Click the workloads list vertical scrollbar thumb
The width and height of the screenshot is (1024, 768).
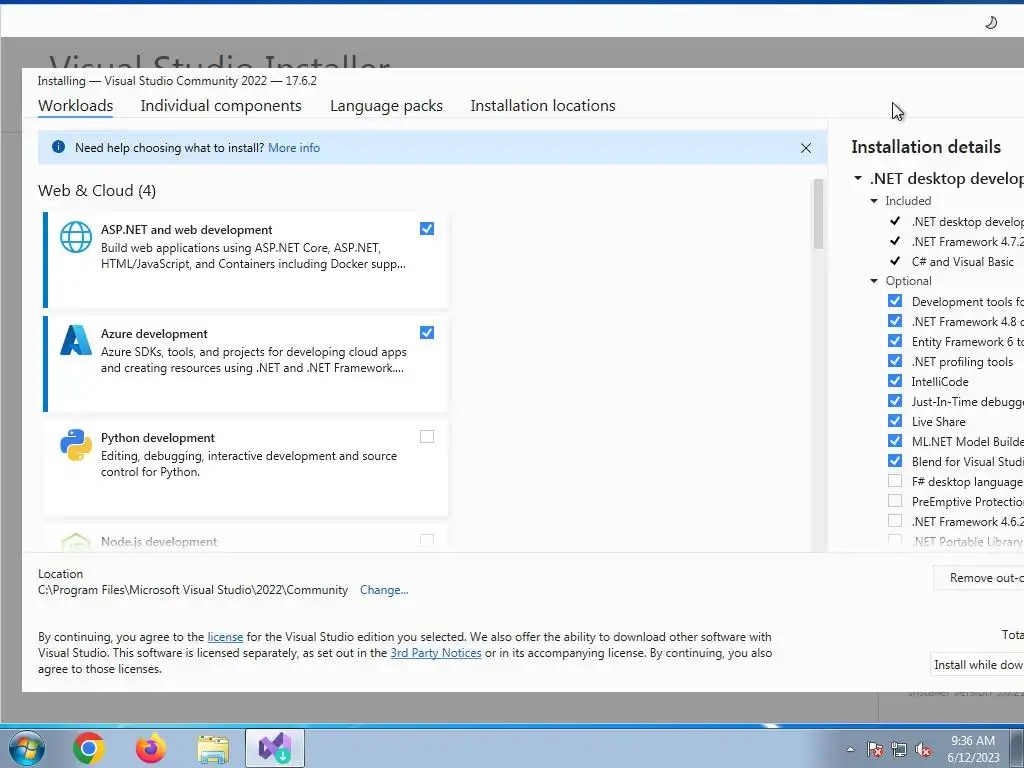(818, 214)
